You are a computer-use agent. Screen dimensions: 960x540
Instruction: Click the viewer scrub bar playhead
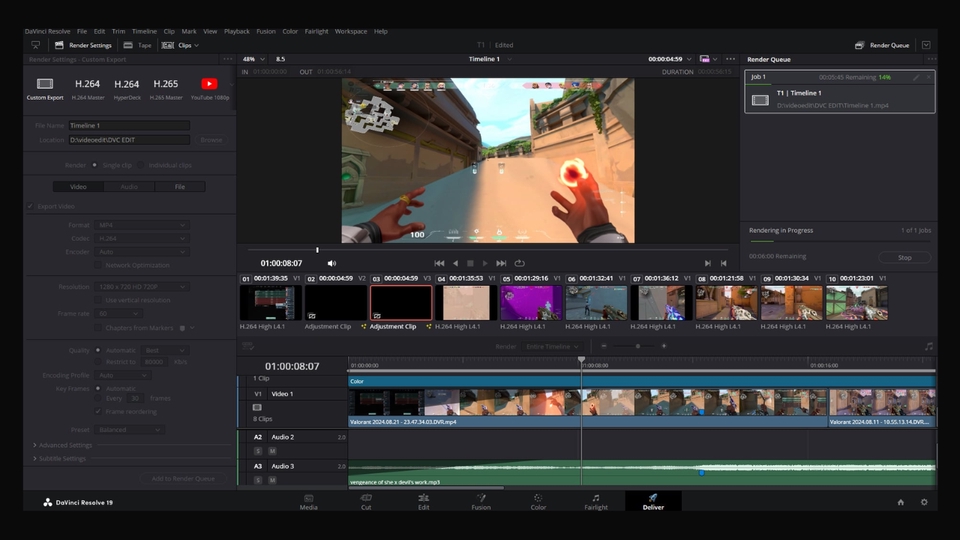[x=317, y=250]
